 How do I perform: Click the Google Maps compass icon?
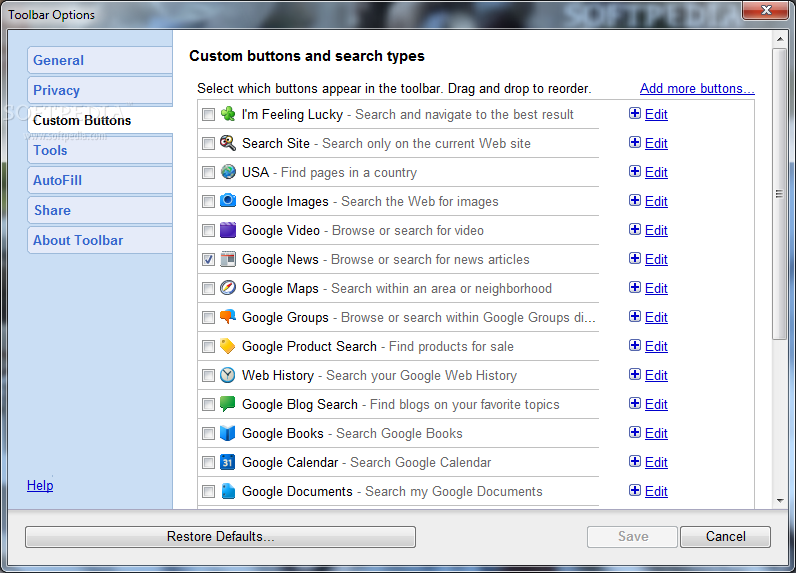[x=228, y=288]
